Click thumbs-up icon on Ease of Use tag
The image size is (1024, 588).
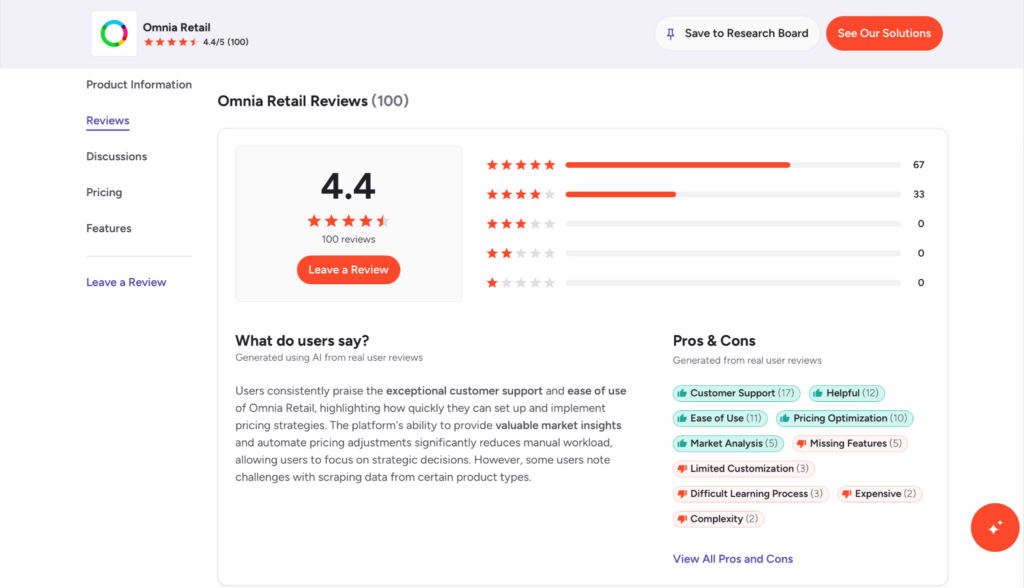tap(682, 418)
